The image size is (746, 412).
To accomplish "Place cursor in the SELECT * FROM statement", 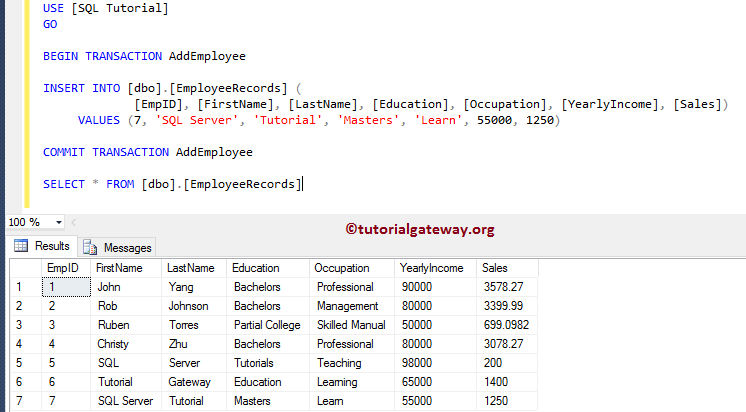I will (171, 184).
